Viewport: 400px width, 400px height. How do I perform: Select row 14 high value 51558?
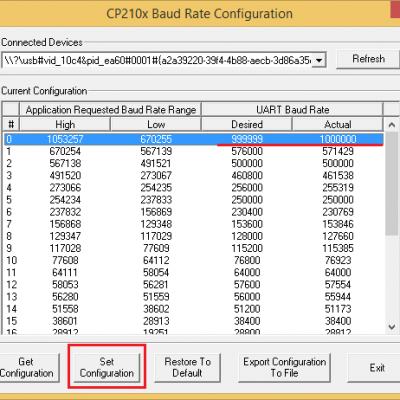[65, 309]
